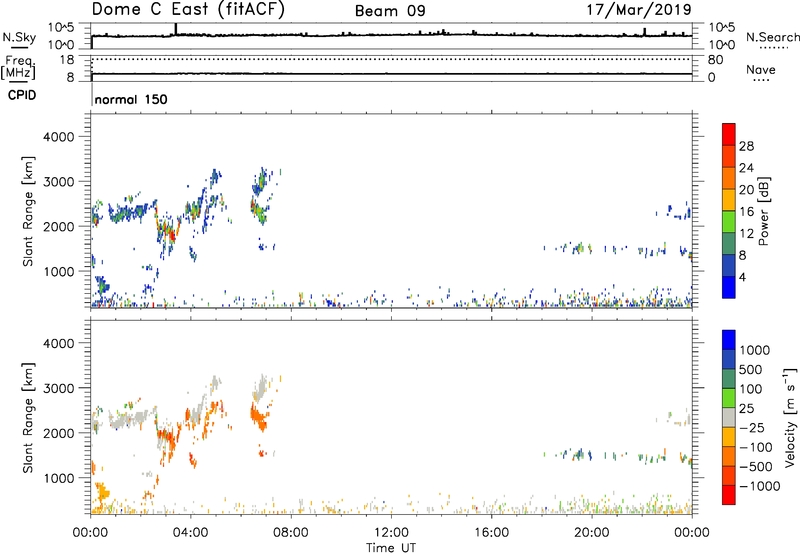Viewport: 800px width, 554px height.
Task: Click the "500" label on the Velocity colorbar
Action: 751,370
